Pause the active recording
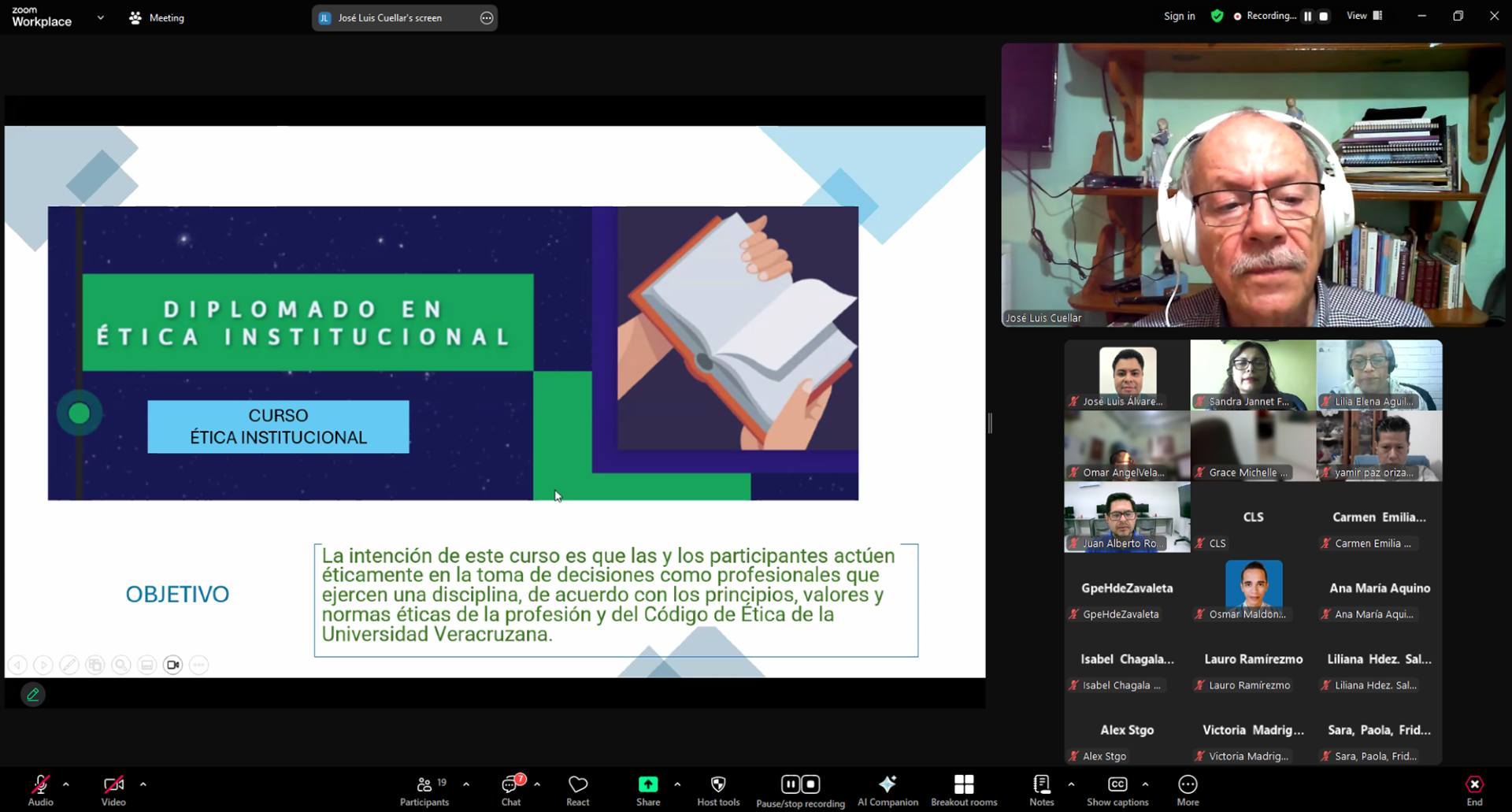 point(789,784)
